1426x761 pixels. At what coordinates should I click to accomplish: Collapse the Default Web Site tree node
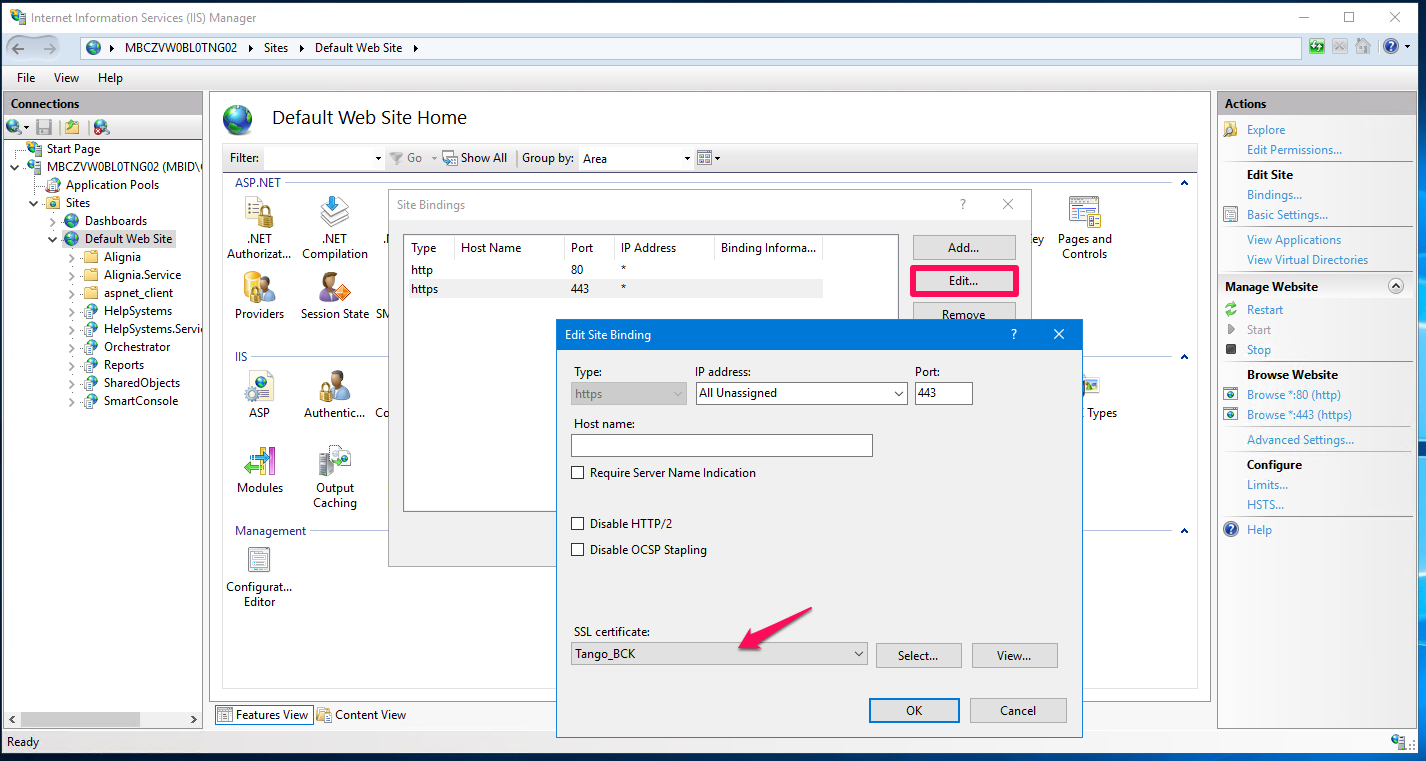53,239
